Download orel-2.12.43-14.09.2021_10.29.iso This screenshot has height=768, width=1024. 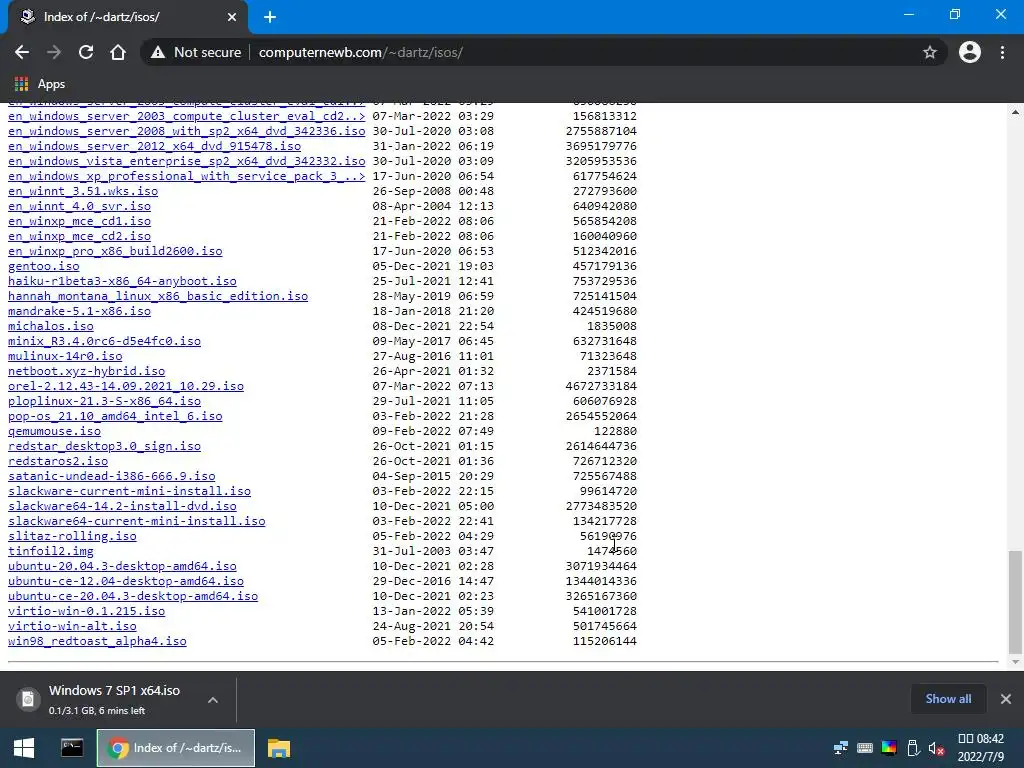pos(126,387)
